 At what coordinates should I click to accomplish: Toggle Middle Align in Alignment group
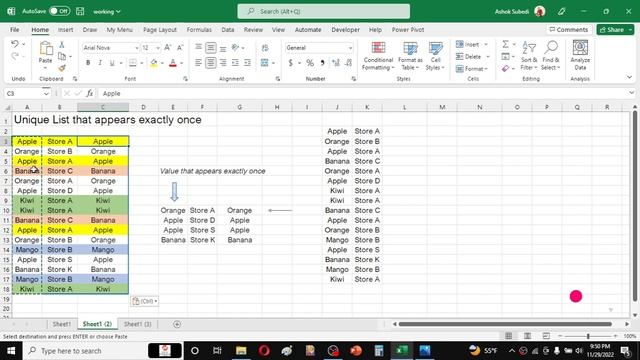coord(211,48)
